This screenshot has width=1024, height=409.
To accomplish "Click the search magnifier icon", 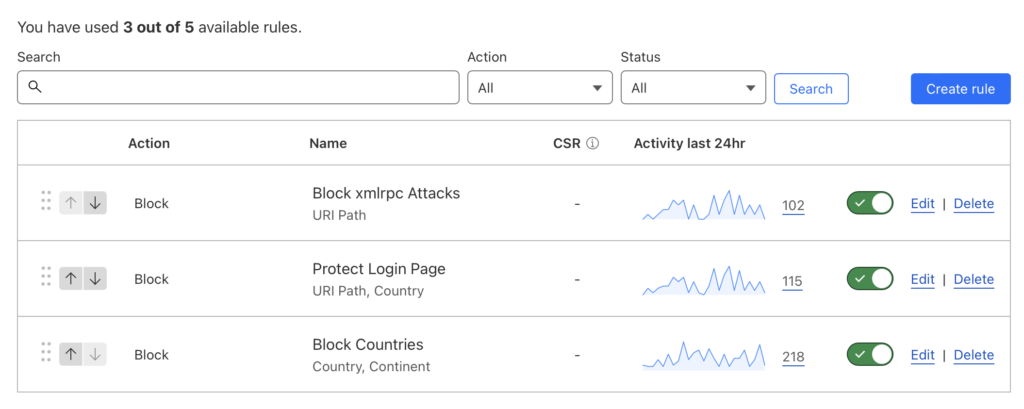I will coord(35,87).
